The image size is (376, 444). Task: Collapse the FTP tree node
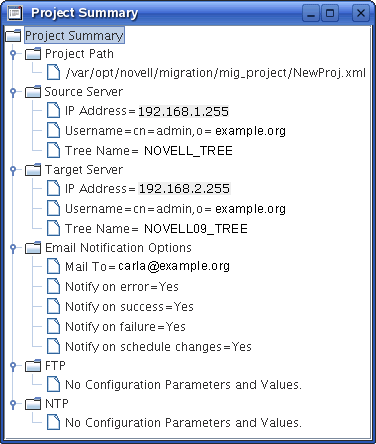13,366
